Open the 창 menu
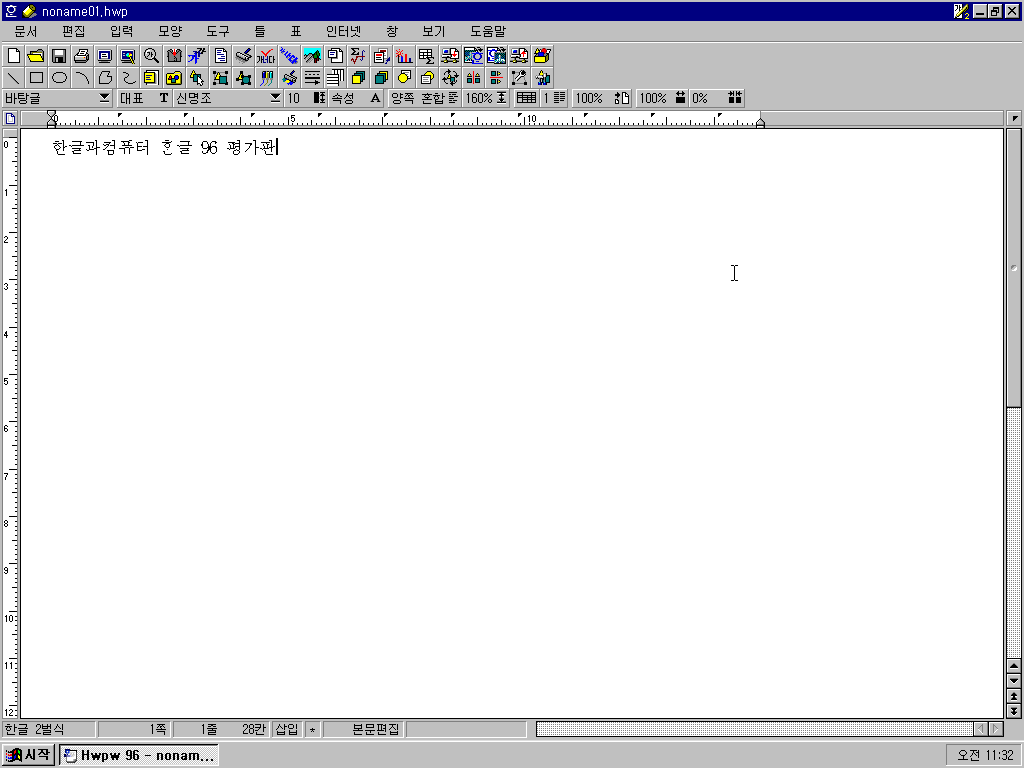Image resolution: width=1024 pixels, height=768 pixels. click(x=392, y=31)
